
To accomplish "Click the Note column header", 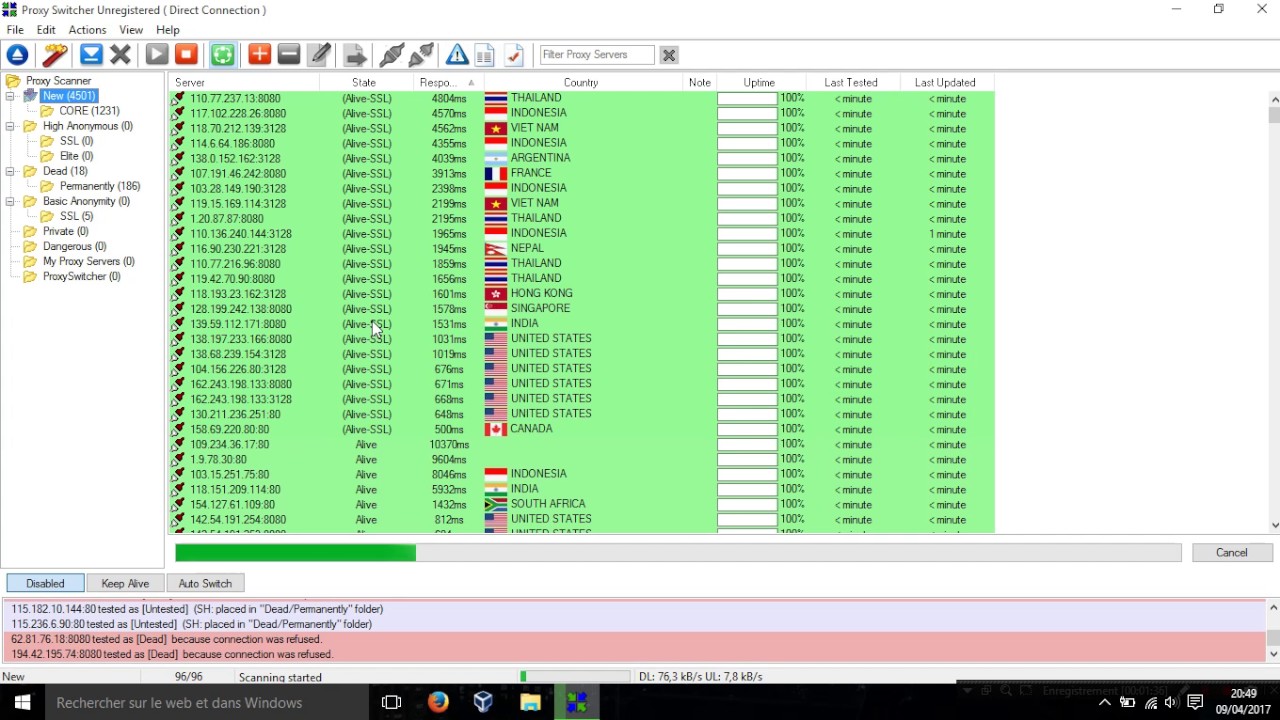I will tap(700, 82).
